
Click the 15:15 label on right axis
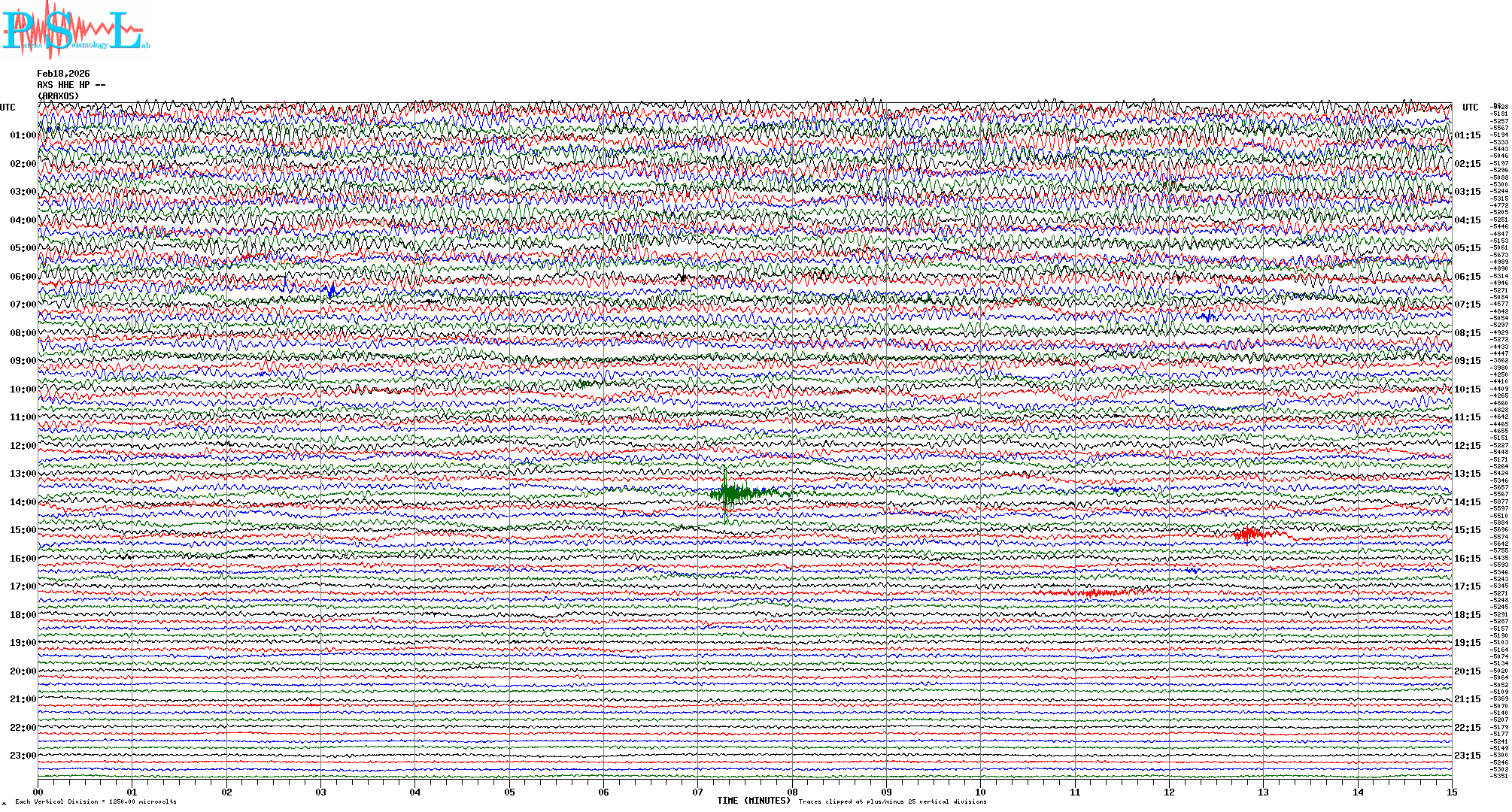(1467, 530)
